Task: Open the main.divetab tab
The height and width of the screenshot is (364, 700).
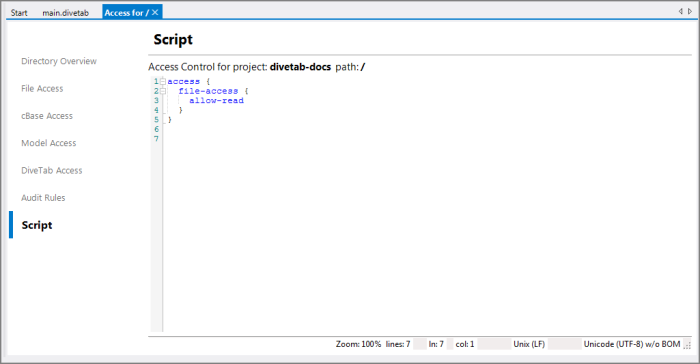Action: [66, 13]
